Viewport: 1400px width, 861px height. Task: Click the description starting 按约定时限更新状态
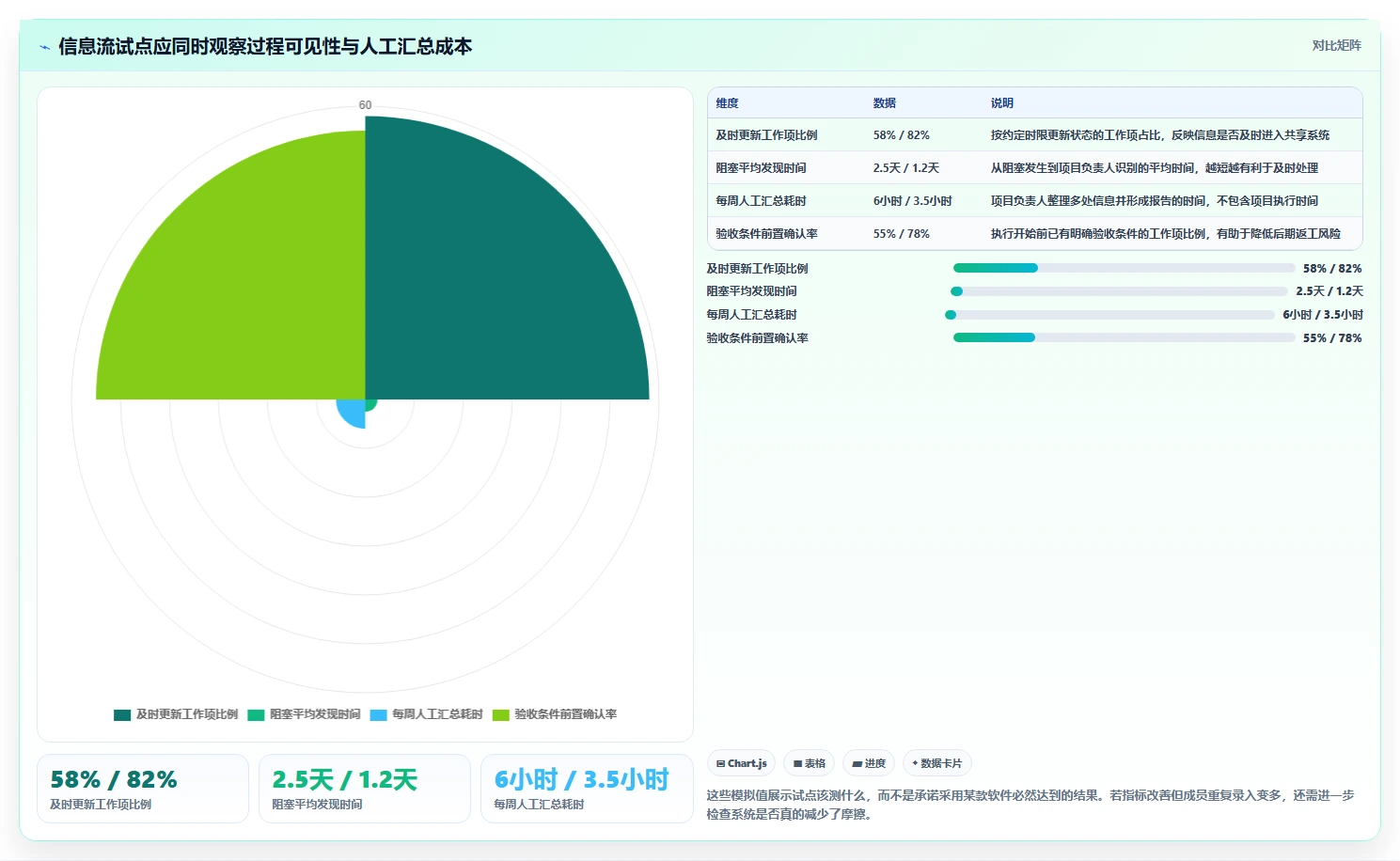(x=1159, y=135)
